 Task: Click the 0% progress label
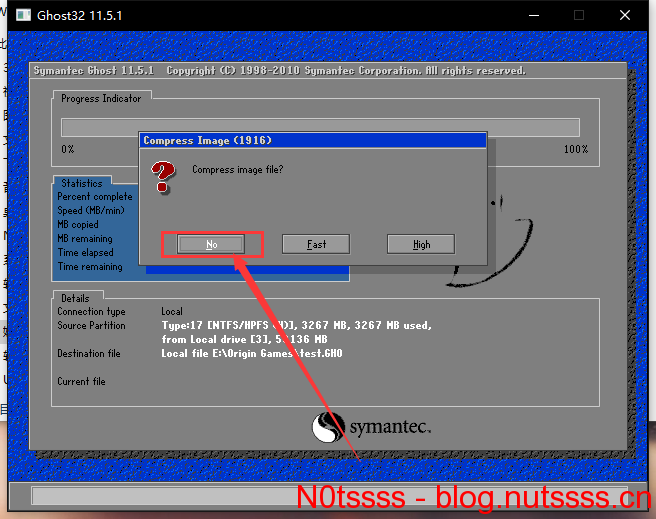click(x=67, y=149)
